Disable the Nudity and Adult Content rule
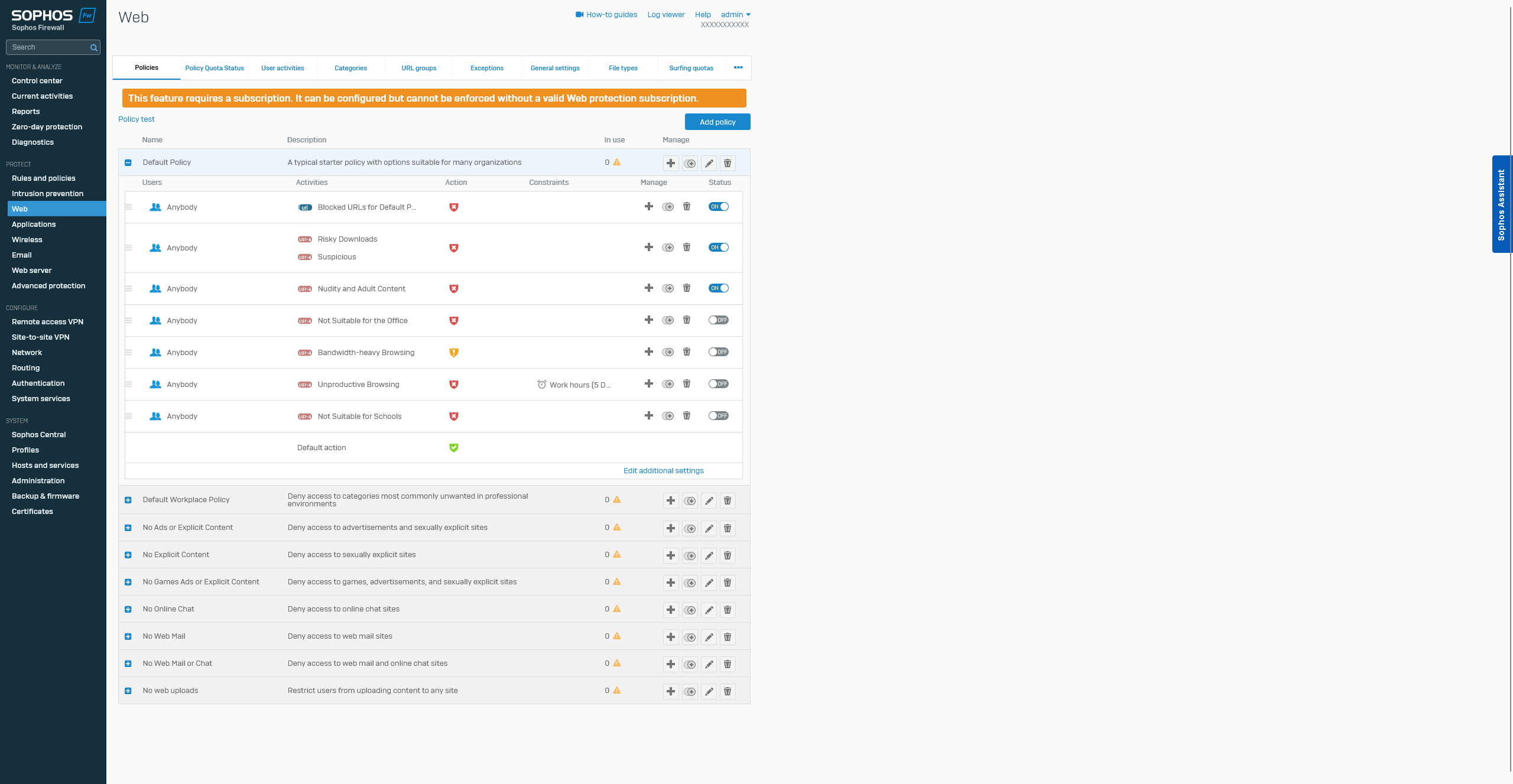Image resolution: width=1513 pixels, height=784 pixels. 719,288
